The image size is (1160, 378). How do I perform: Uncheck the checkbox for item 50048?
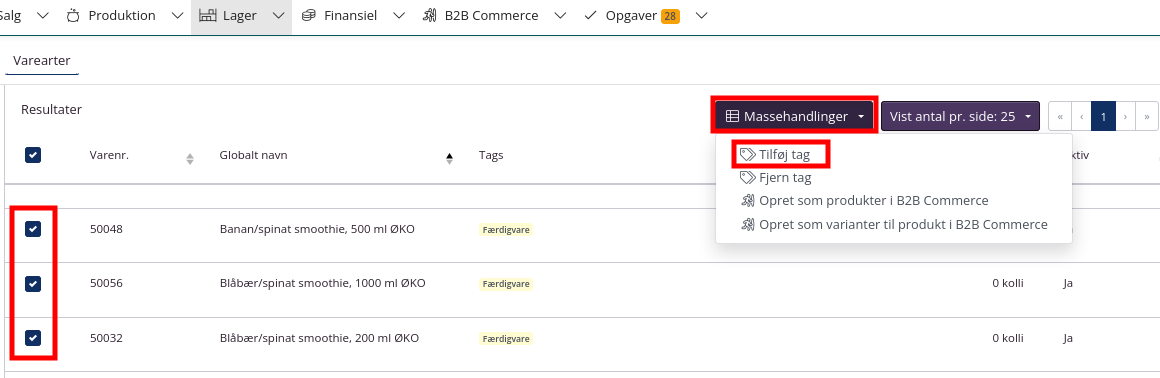(33, 229)
